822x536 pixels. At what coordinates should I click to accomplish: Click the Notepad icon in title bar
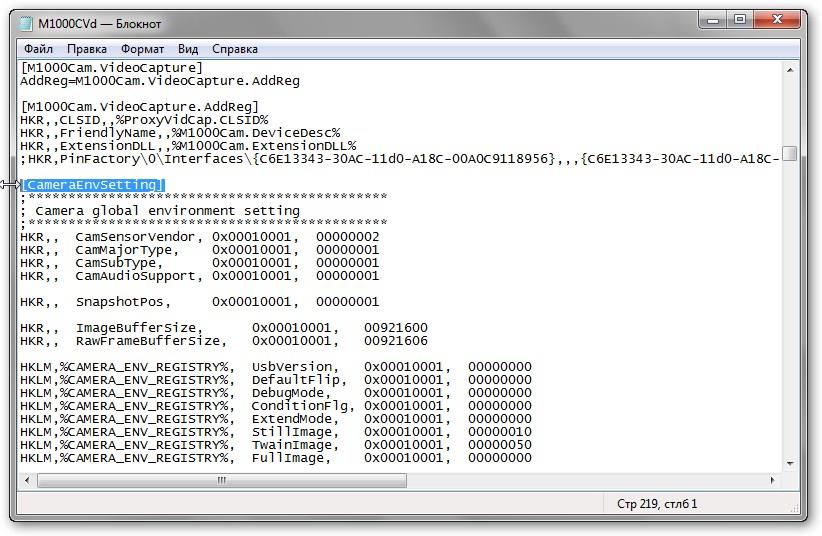(26, 23)
